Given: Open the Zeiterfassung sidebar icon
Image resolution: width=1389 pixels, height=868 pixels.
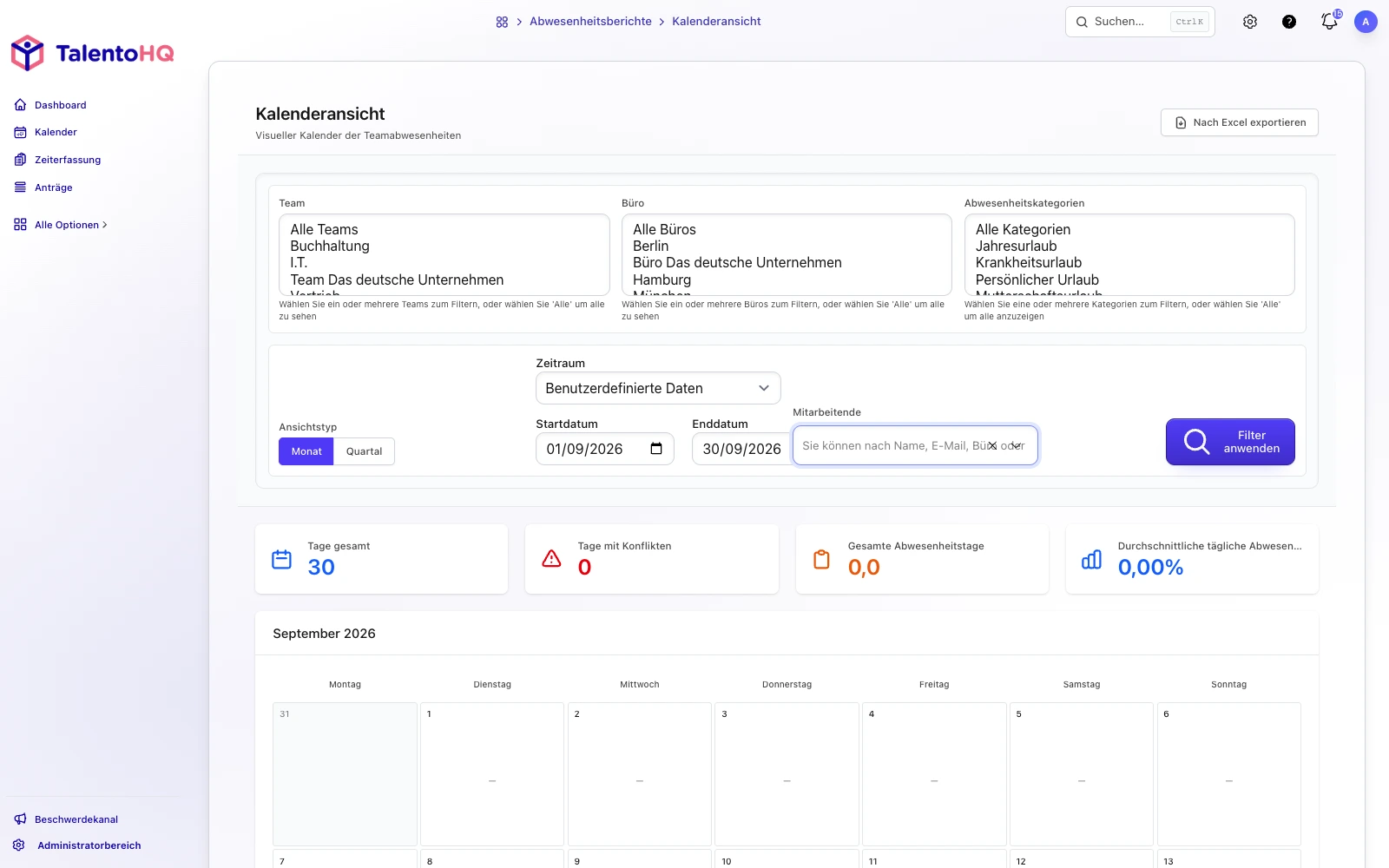Looking at the screenshot, I should tap(20, 160).
